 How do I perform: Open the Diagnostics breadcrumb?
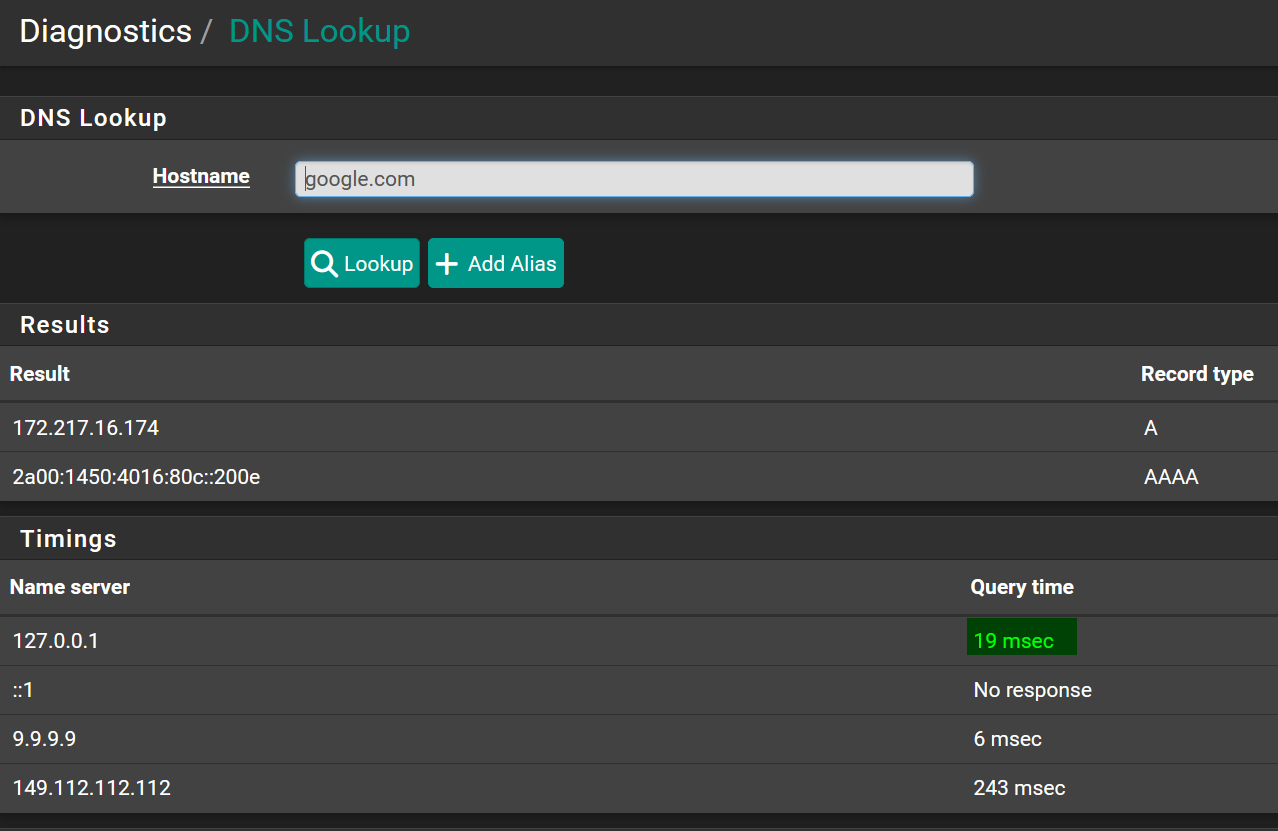click(x=105, y=31)
